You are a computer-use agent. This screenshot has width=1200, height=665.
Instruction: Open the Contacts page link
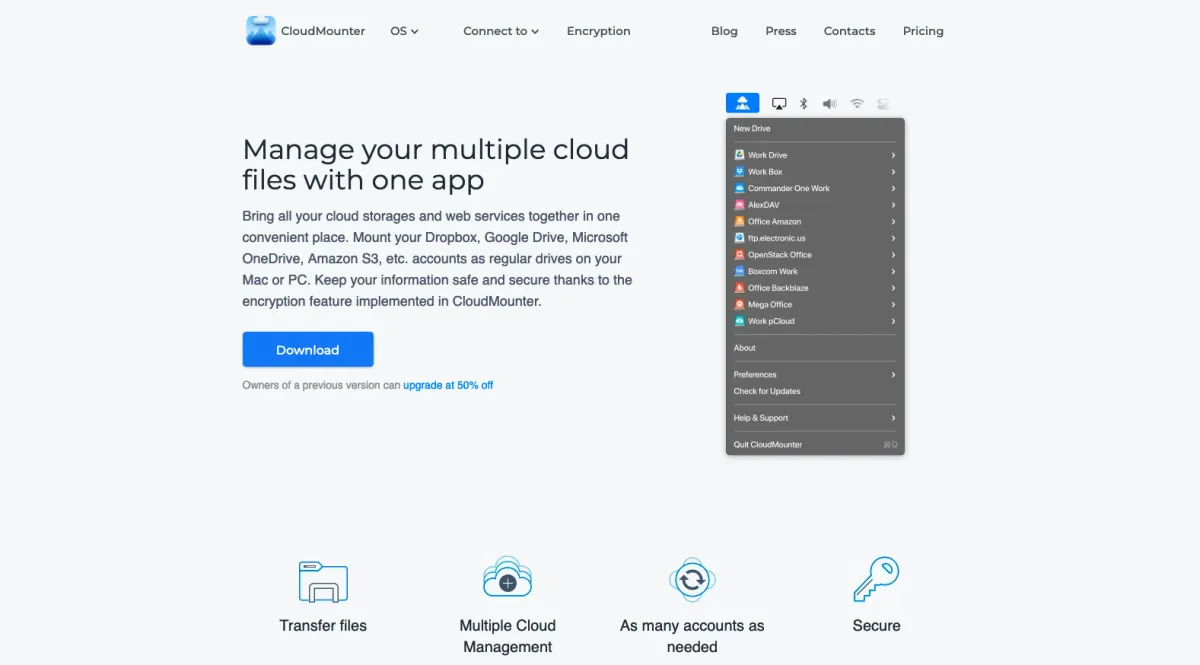pos(849,31)
